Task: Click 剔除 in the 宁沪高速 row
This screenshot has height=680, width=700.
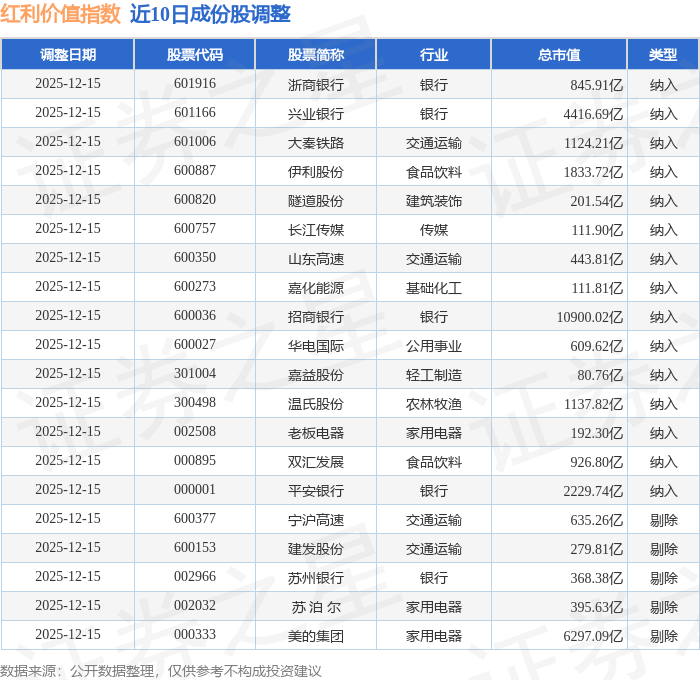Action: 663,520
